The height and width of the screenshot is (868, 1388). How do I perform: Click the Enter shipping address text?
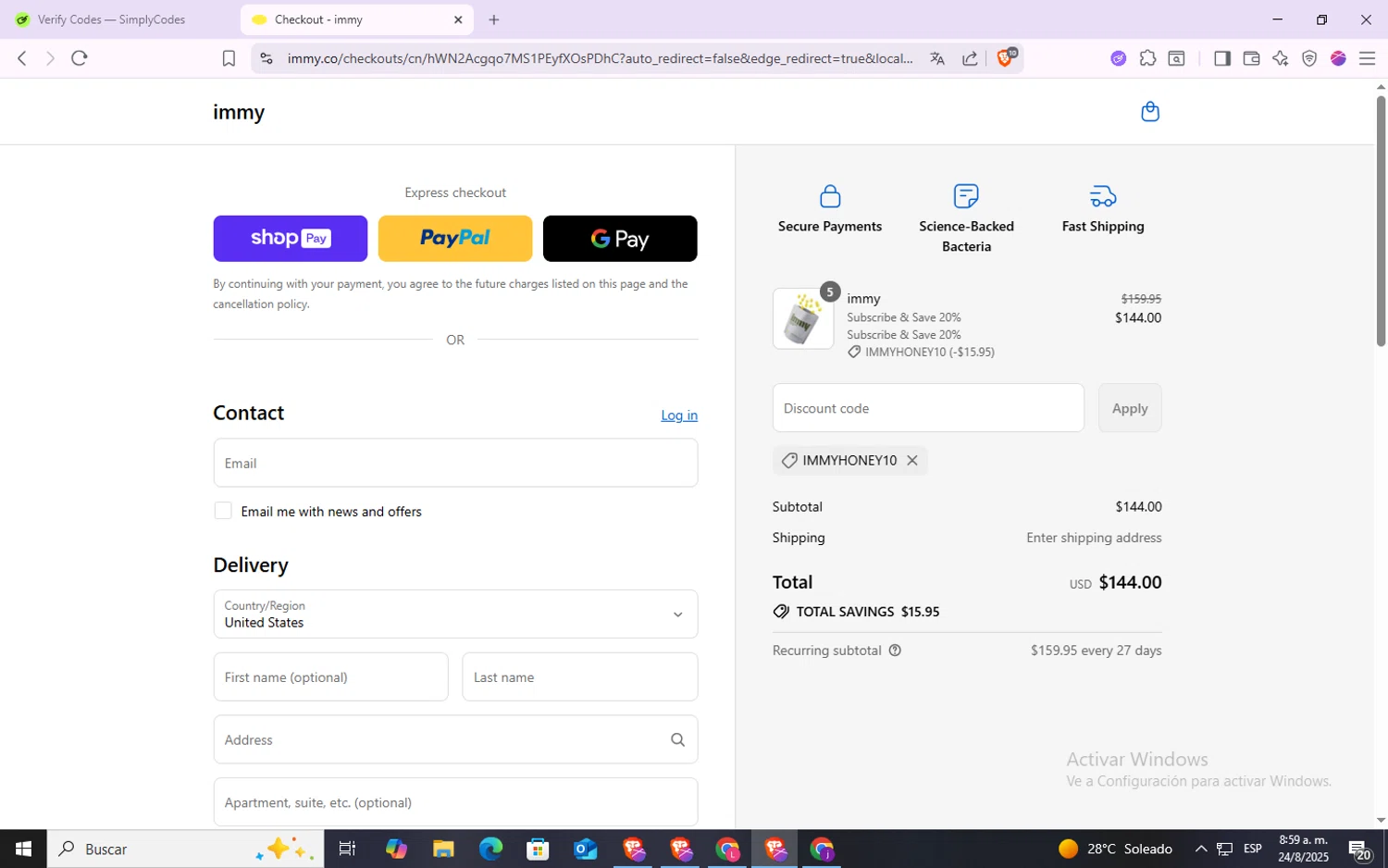pos(1094,538)
